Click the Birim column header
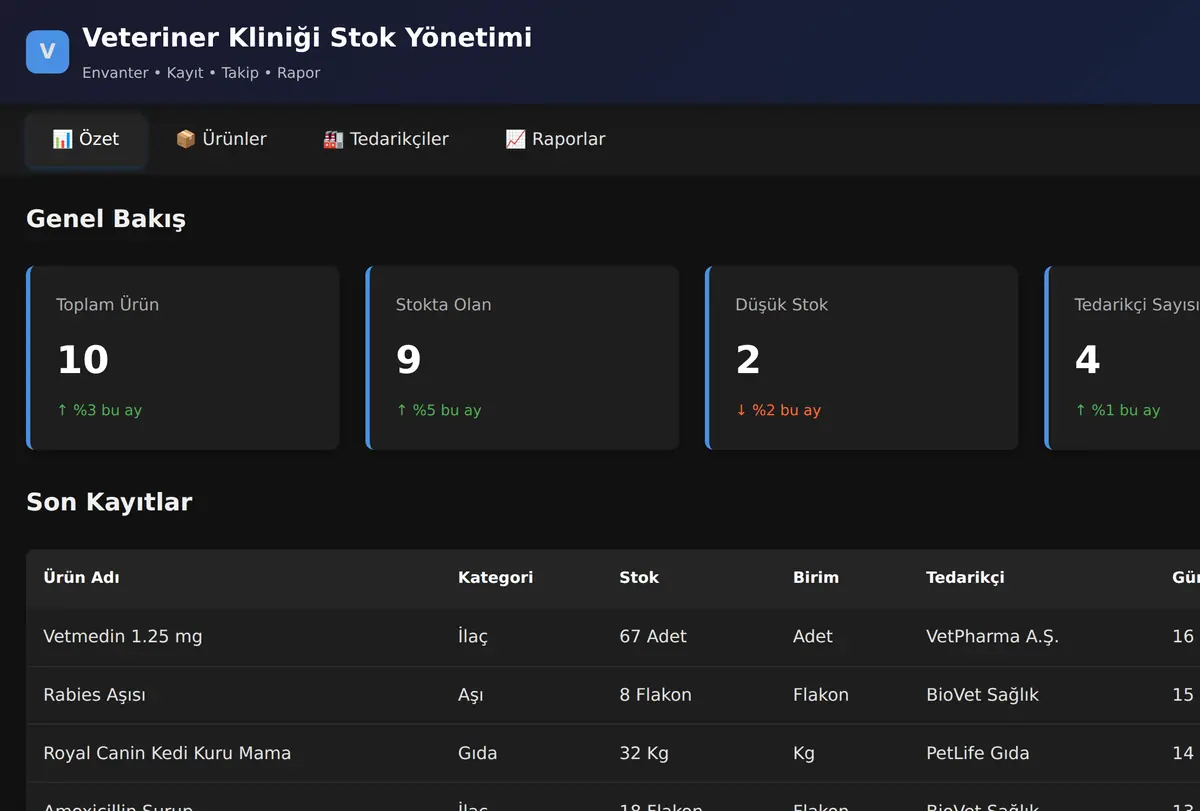 tap(816, 577)
